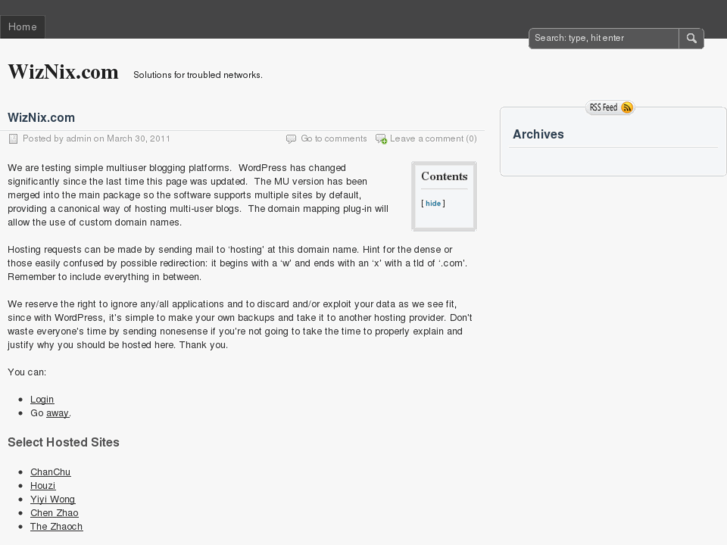Jump to comments via Go to comments

click(334, 139)
